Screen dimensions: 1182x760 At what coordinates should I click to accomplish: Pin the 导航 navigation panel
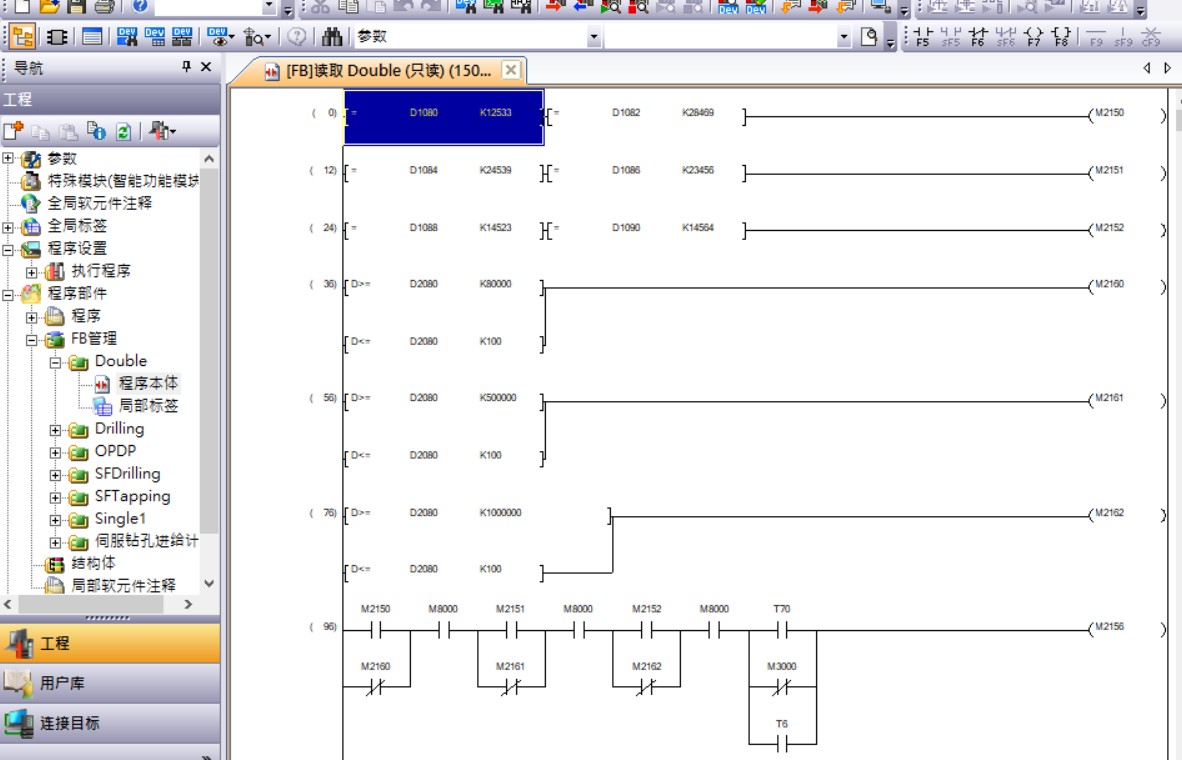[x=186, y=67]
